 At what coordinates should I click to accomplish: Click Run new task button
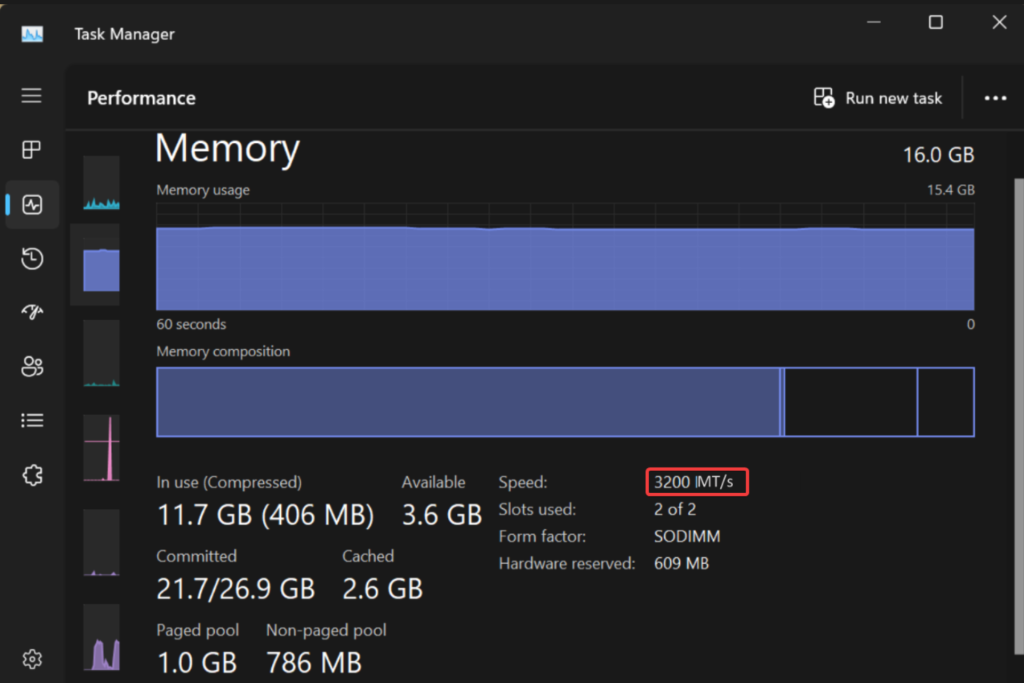[x=878, y=98]
